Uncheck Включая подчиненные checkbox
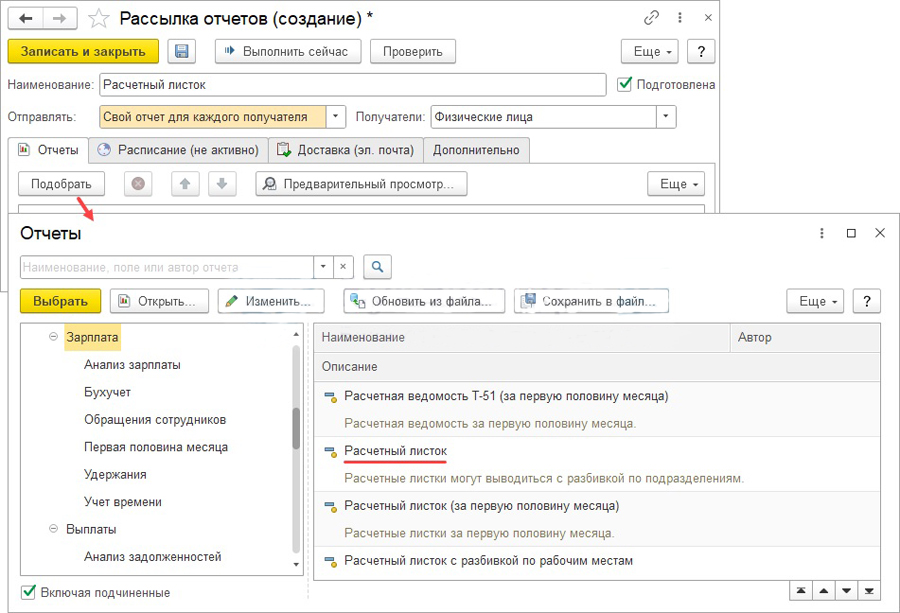Image resolution: width=900 pixels, height=613 pixels. [x=29, y=592]
